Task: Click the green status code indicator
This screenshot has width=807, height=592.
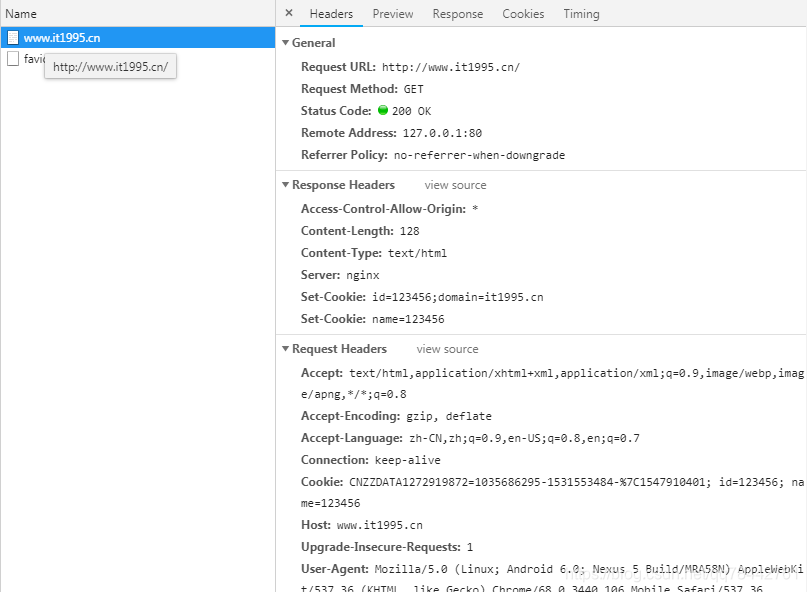Action: pos(382,110)
